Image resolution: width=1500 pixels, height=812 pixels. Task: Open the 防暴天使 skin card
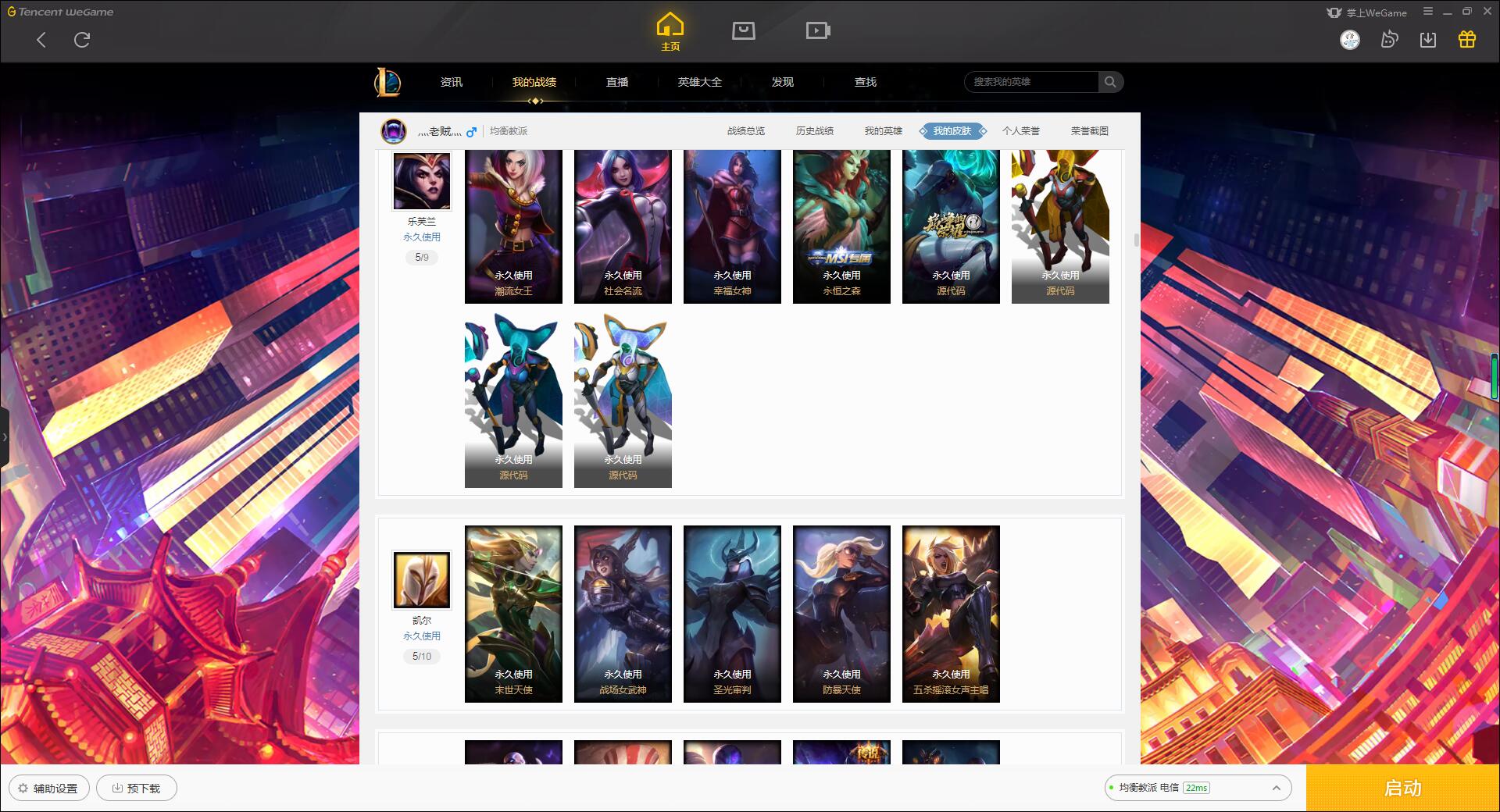(841, 614)
